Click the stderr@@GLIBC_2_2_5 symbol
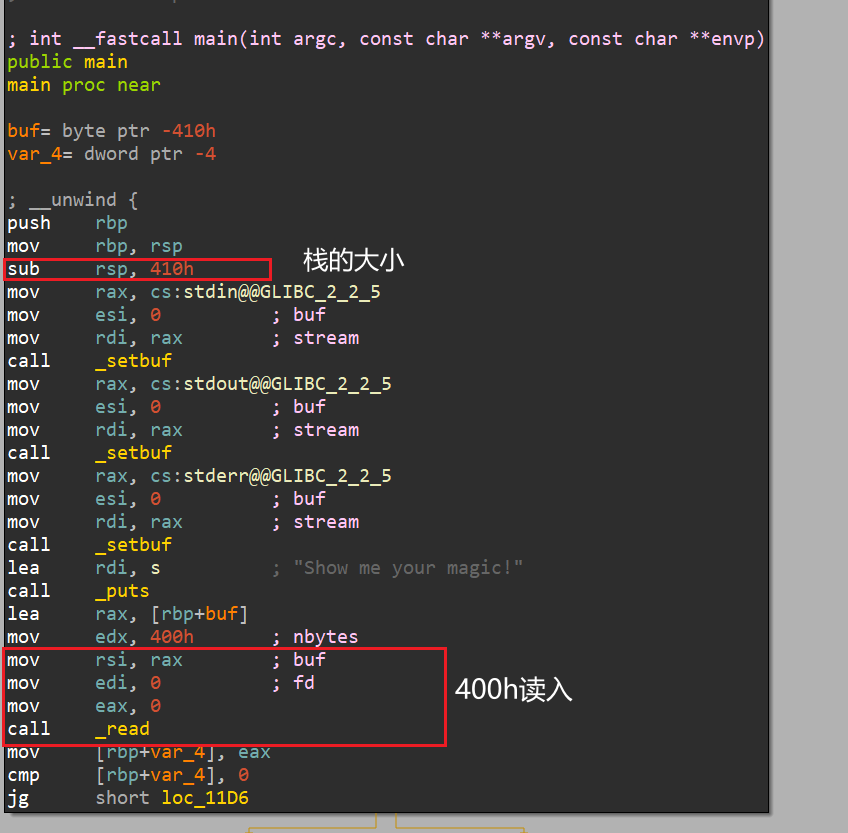The image size is (848, 833). point(287,476)
